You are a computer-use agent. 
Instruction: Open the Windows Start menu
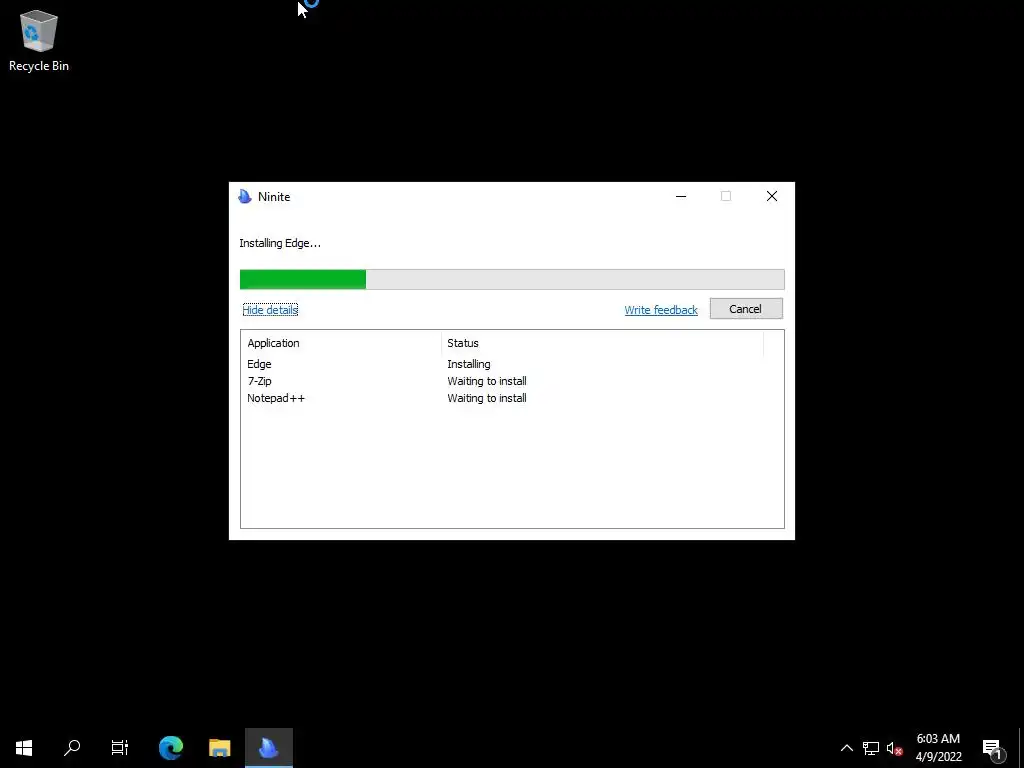24,748
